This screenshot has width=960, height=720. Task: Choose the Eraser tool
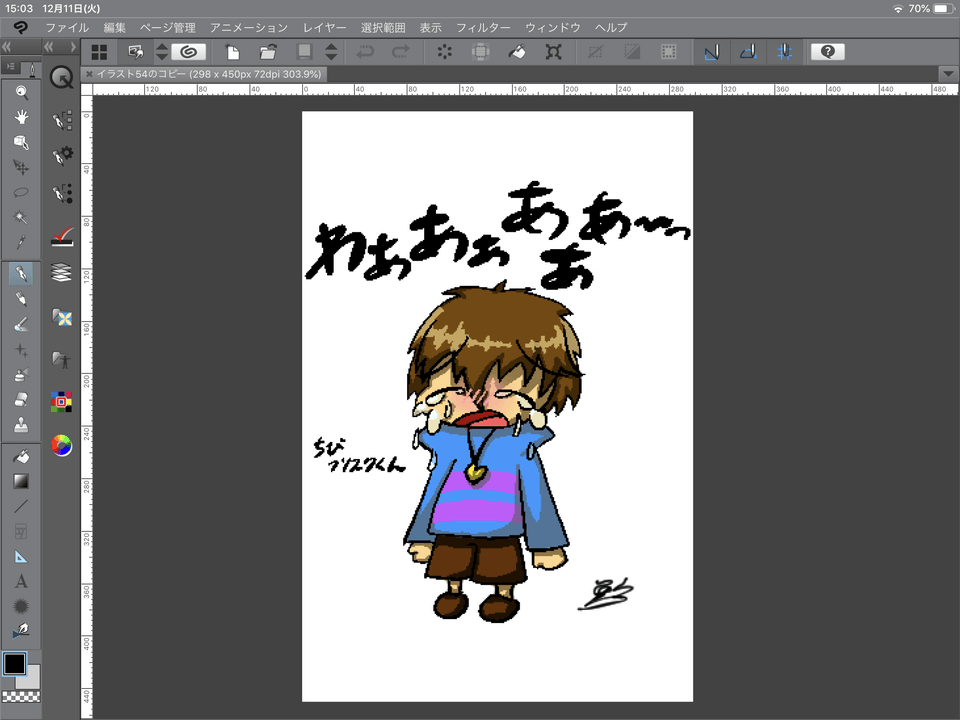pos(20,400)
